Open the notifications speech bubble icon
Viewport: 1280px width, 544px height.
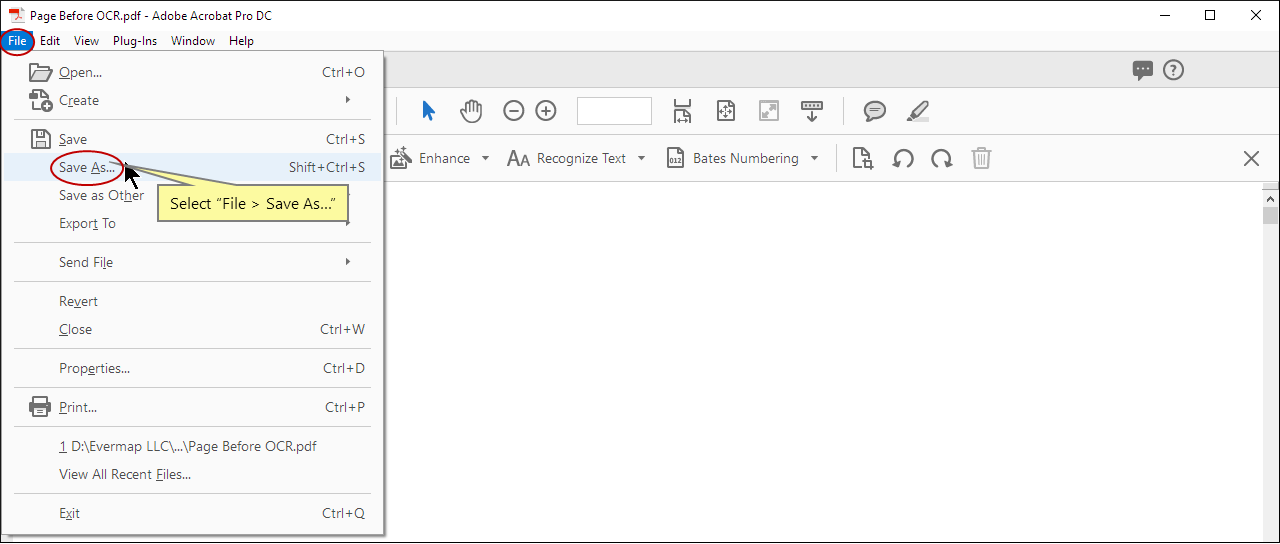1142,70
